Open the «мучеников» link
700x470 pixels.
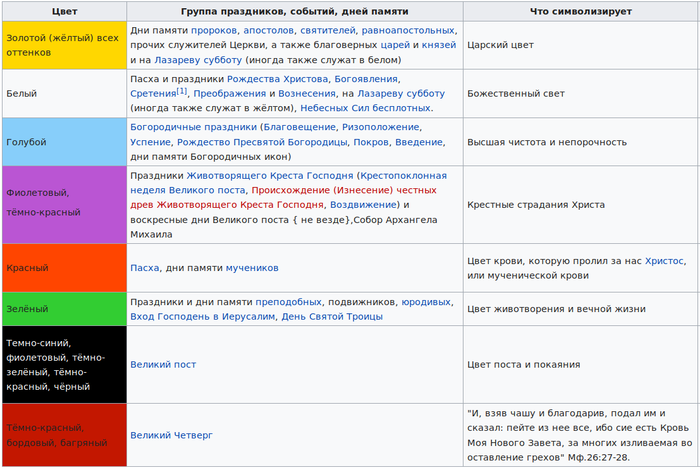(251, 268)
